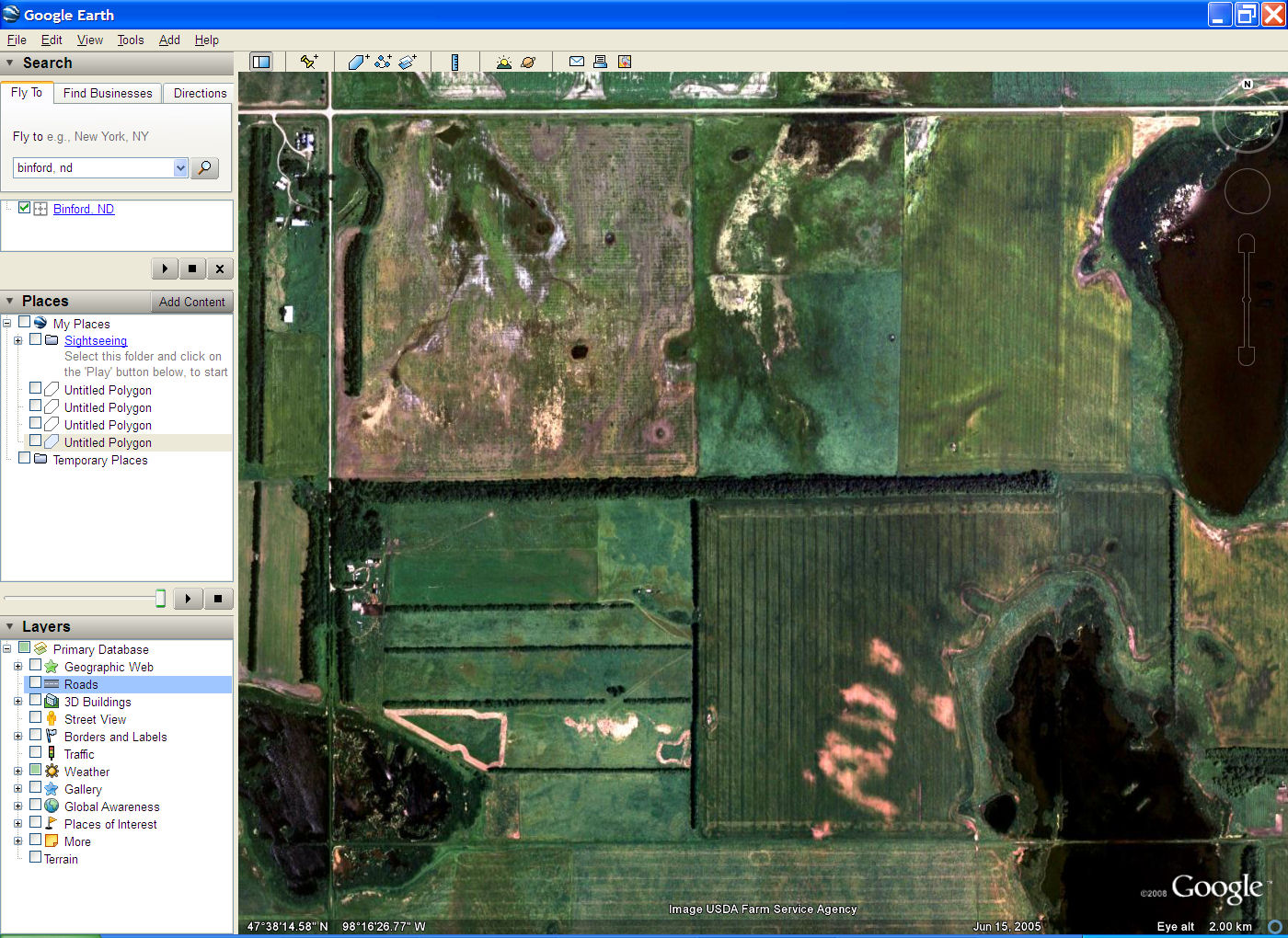Viewport: 1288px width, 938px height.
Task: Stop the search results tour
Action: coord(191,269)
